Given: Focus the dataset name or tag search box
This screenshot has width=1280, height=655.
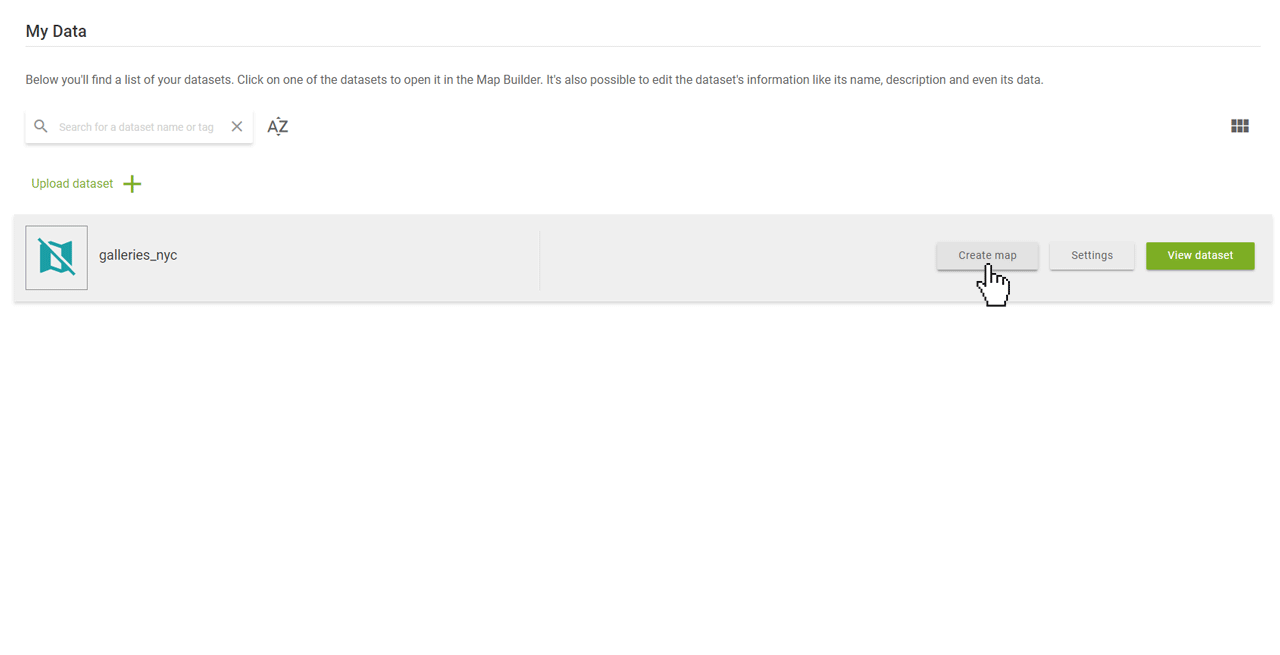Looking at the screenshot, I should click(139, 127).
